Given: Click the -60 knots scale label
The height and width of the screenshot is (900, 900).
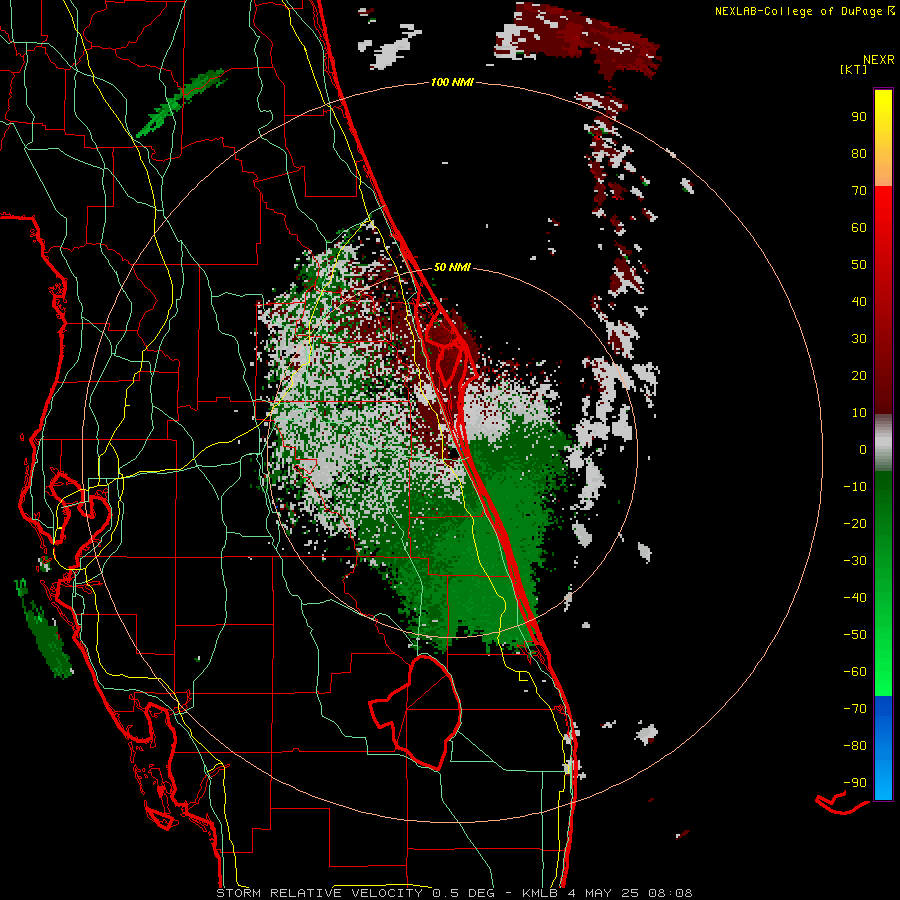Looking at the screenshot, I should 855,672.
